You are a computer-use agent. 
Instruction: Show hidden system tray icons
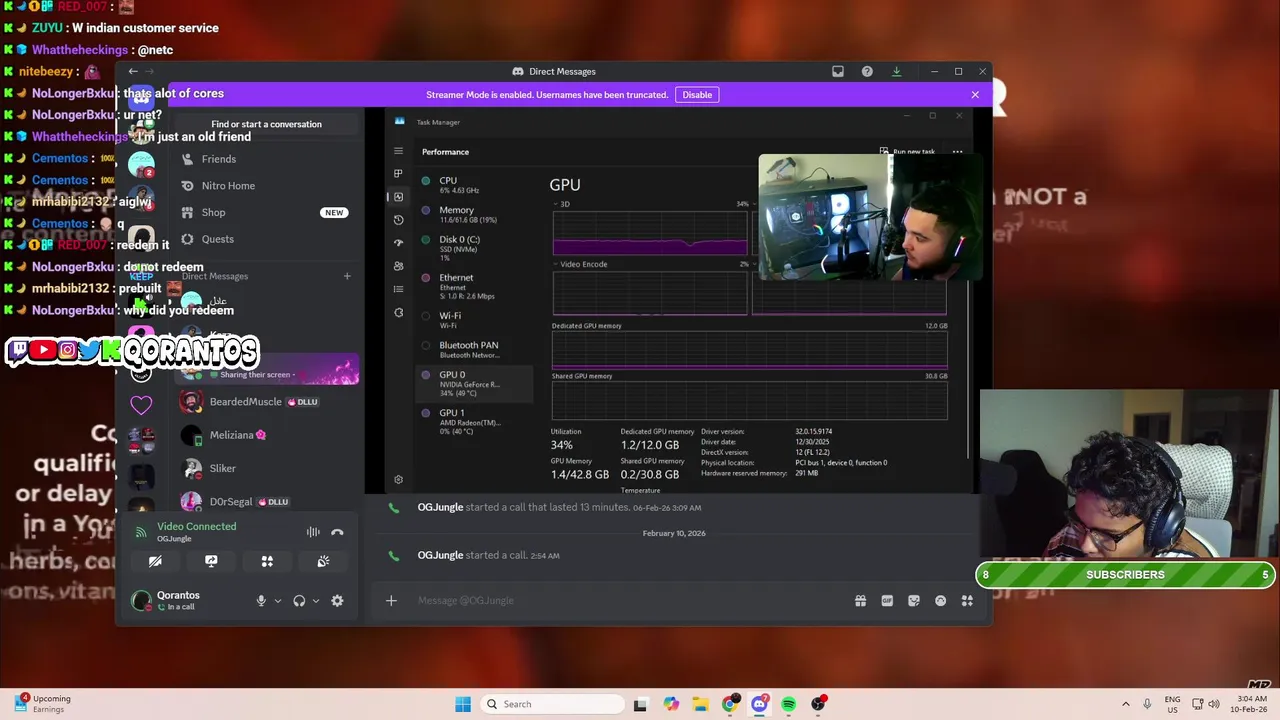tap(1125, 704)
